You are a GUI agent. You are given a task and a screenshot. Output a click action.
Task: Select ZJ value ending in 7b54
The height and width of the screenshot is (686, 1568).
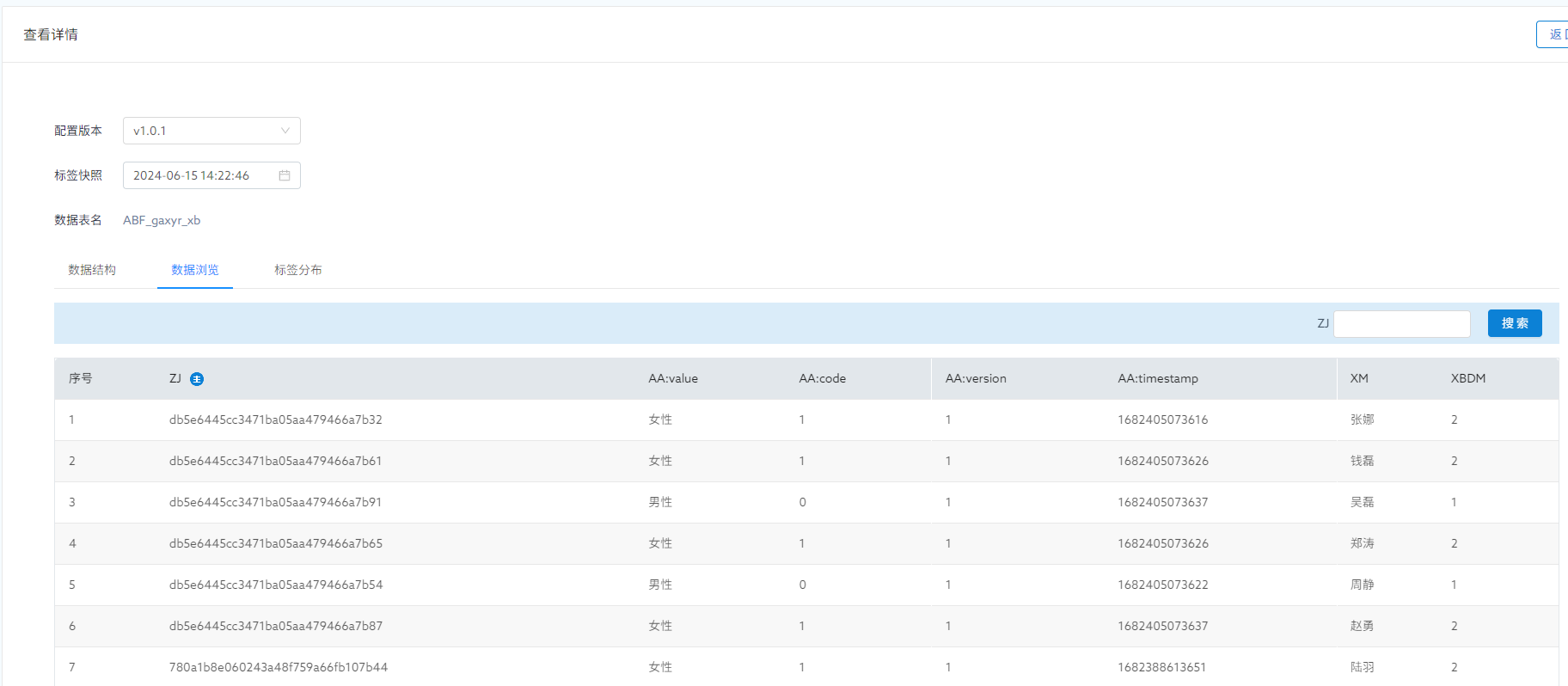click(276, 585)
